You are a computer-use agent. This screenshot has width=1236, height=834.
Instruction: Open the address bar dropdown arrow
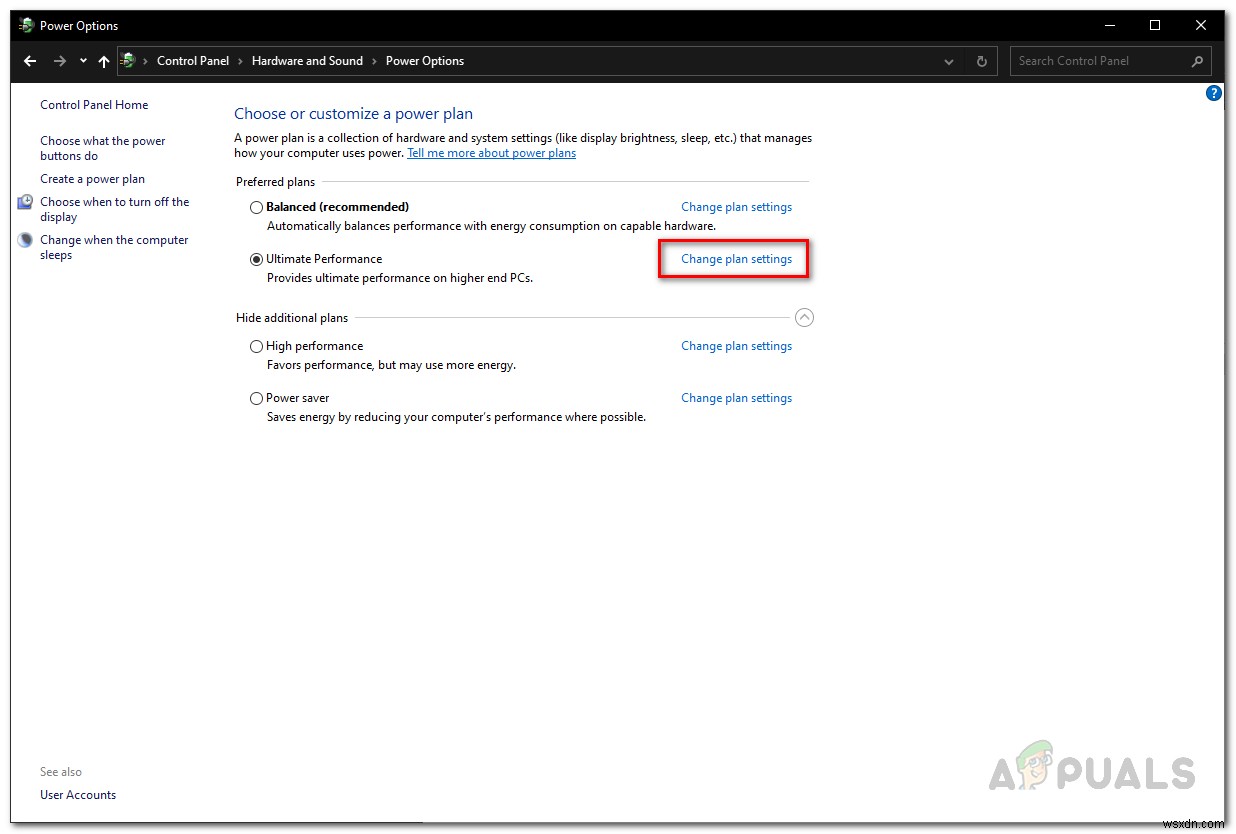[948, 61]
